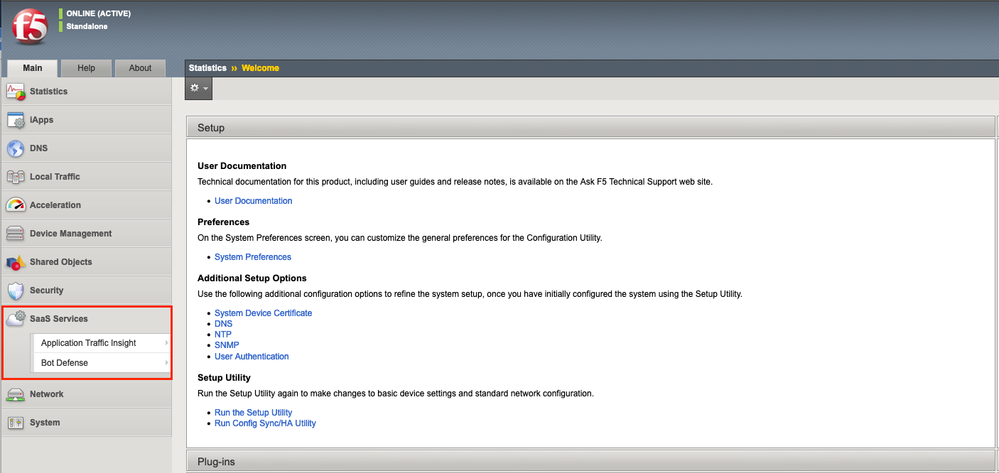
Task: Open the Local Traffic icon
Action: (x=15, y=177)
